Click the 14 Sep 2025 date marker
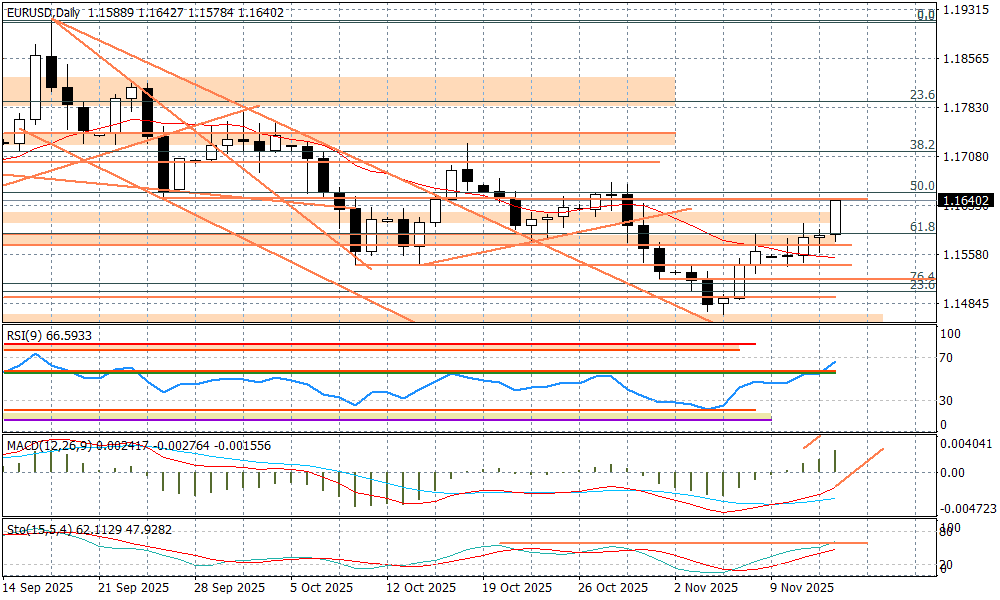1000x600 pixels. pyautogui.click(x=38, y=588)
